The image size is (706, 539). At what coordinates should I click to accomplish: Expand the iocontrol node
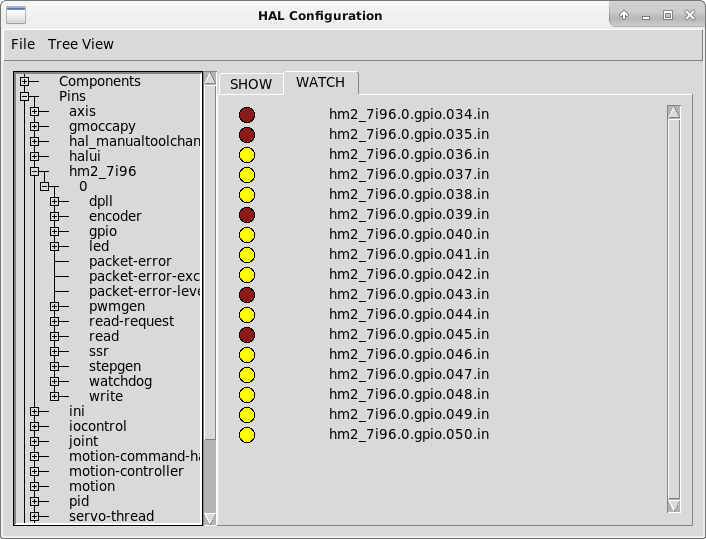(35, 426)
